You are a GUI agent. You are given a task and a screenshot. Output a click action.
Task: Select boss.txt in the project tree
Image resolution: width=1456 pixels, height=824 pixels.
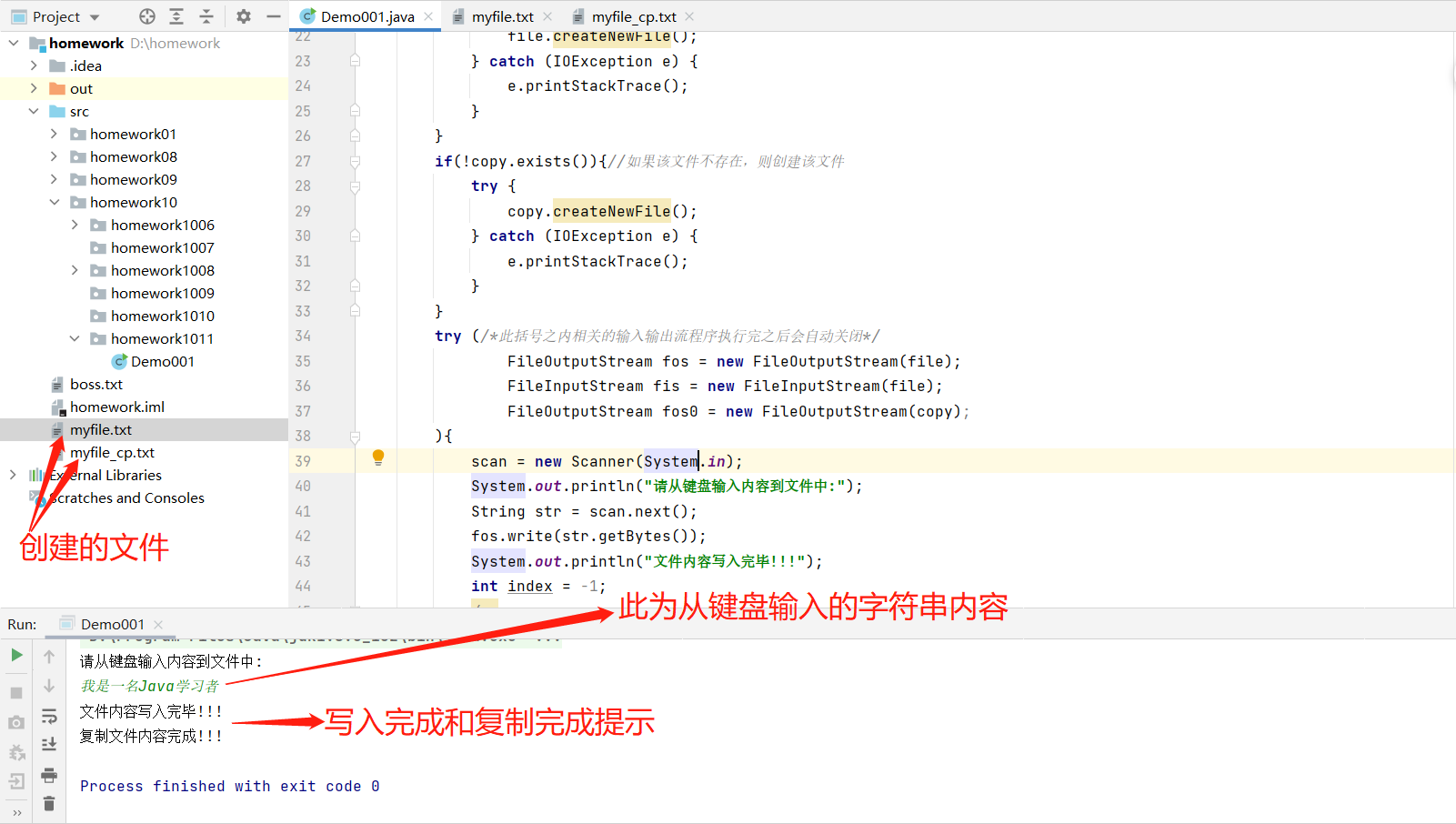96,384
